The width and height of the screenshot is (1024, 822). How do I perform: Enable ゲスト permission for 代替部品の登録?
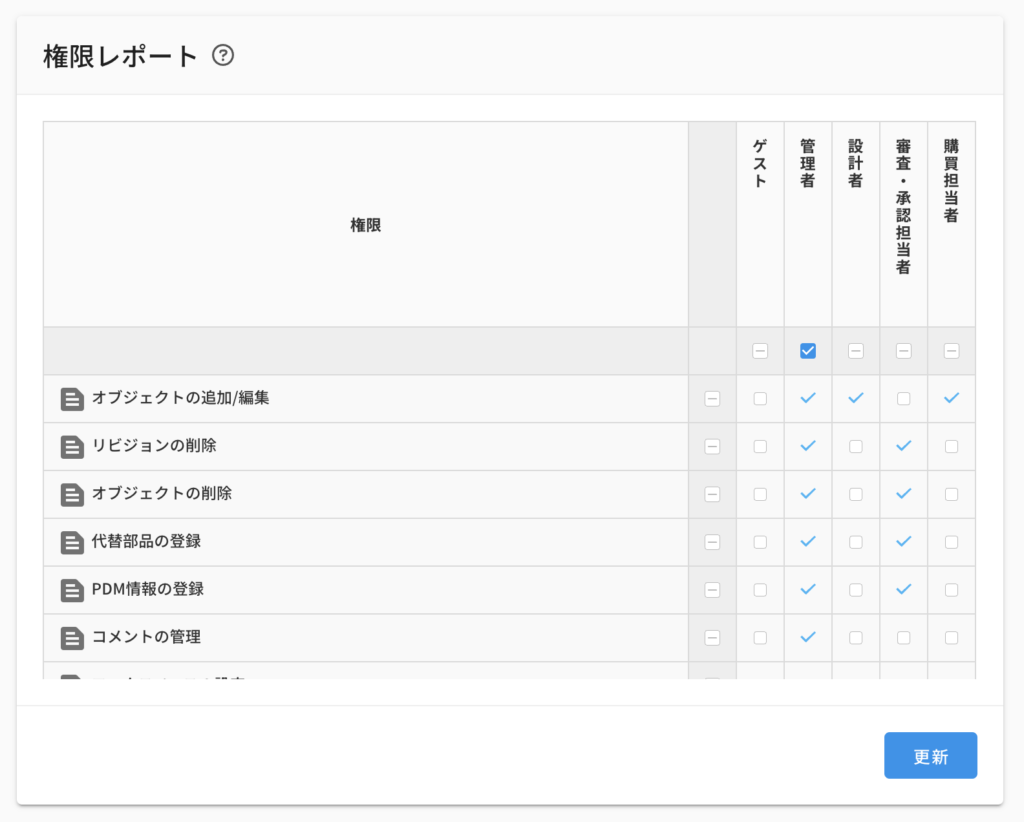coord(759,542)
